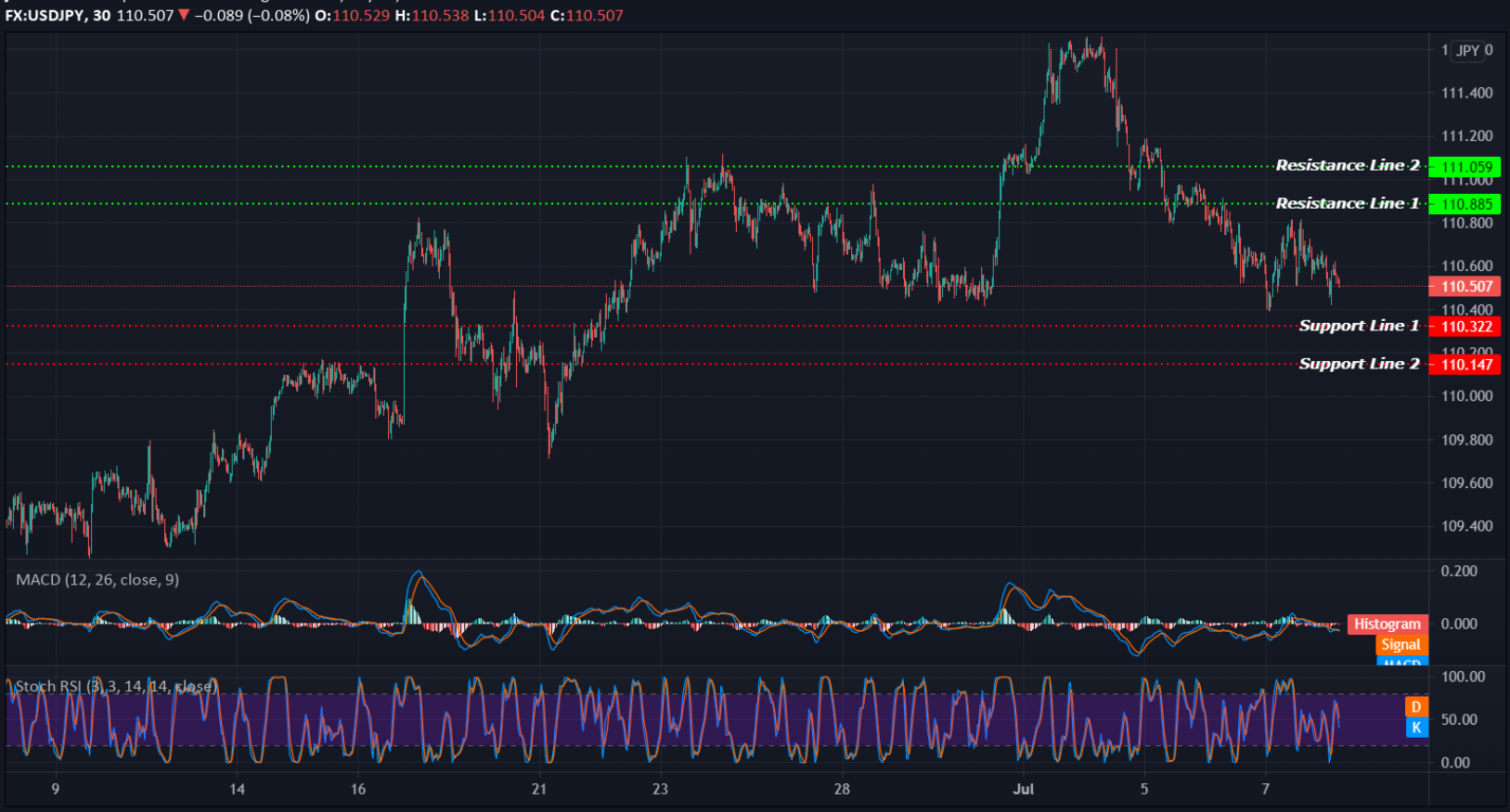
Task: Click the −0.089 (−0.08%) change value
Action: (252, 16)
